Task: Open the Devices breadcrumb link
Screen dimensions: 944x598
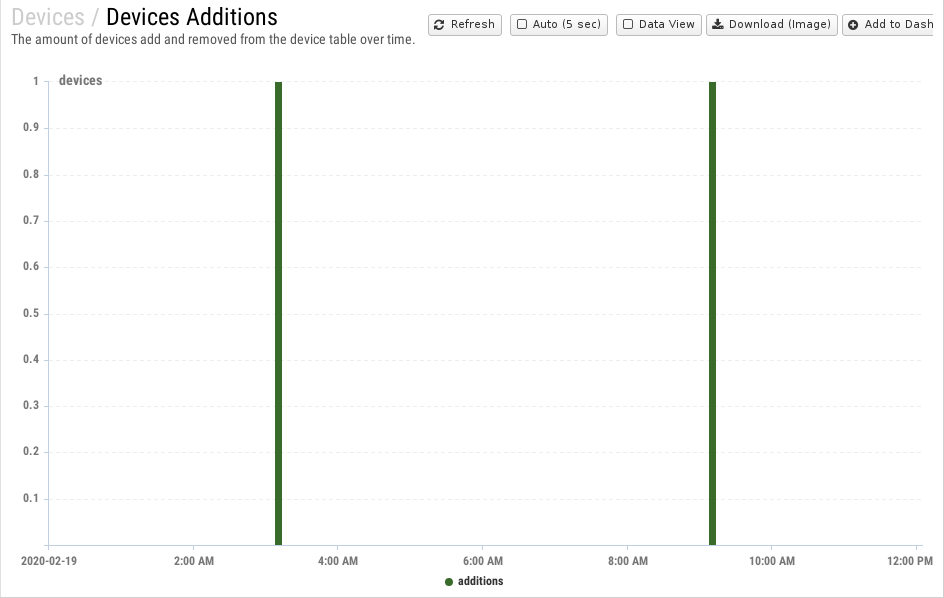Action: [x=48, y=17]
